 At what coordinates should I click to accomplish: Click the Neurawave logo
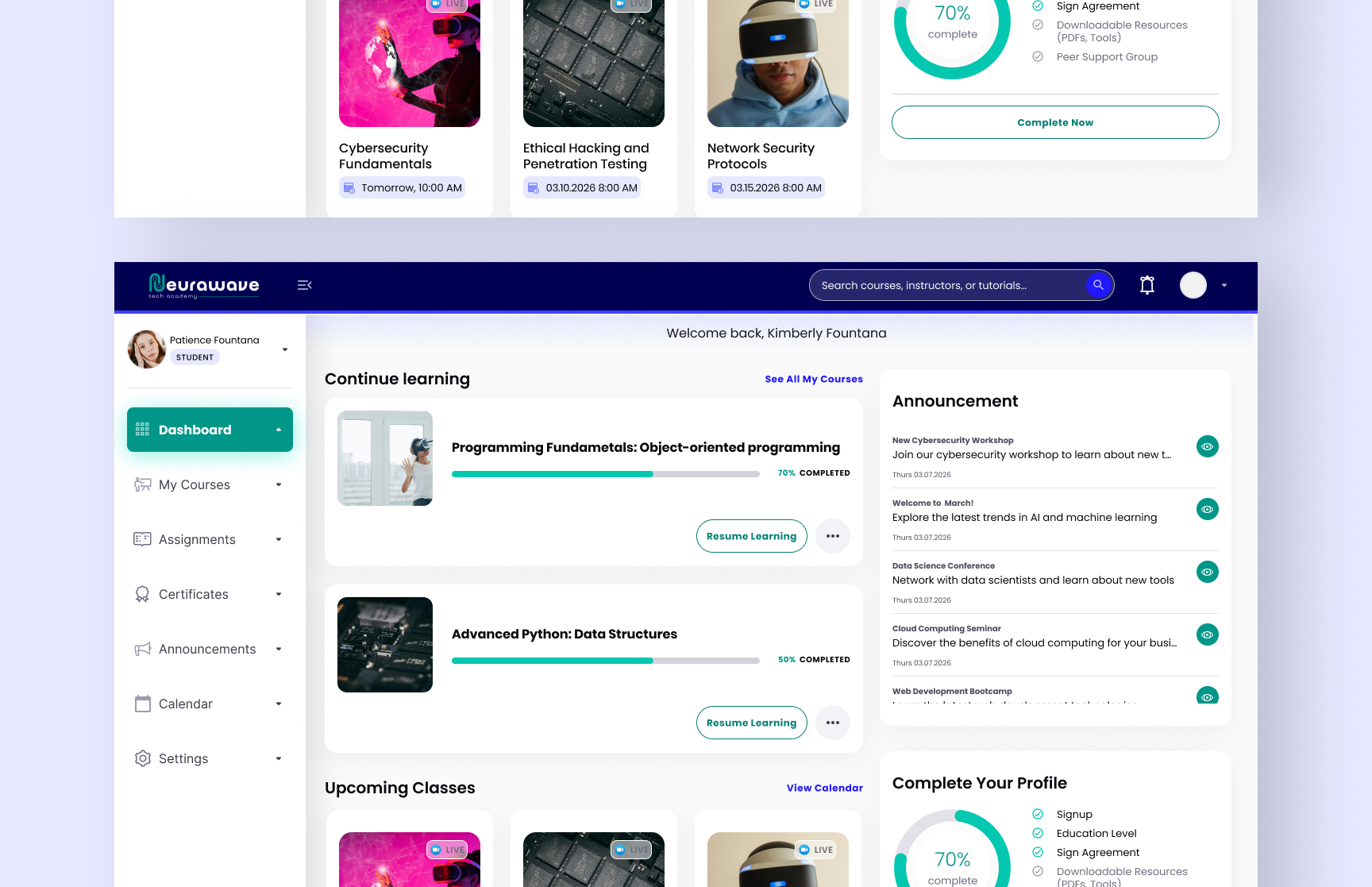tap(204, 285)
